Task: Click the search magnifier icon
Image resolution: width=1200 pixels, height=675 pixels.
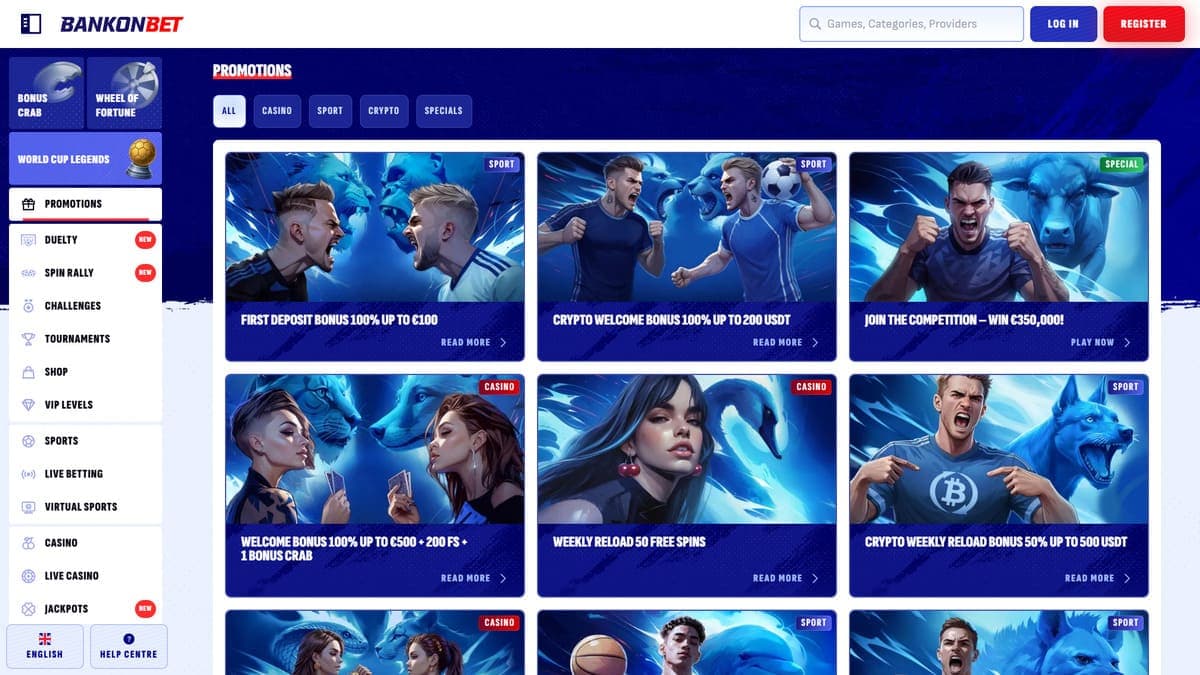Action: coord(815,24)
